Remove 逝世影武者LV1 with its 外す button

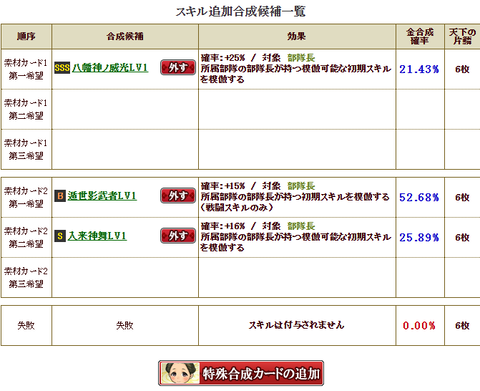pos(178,196)
